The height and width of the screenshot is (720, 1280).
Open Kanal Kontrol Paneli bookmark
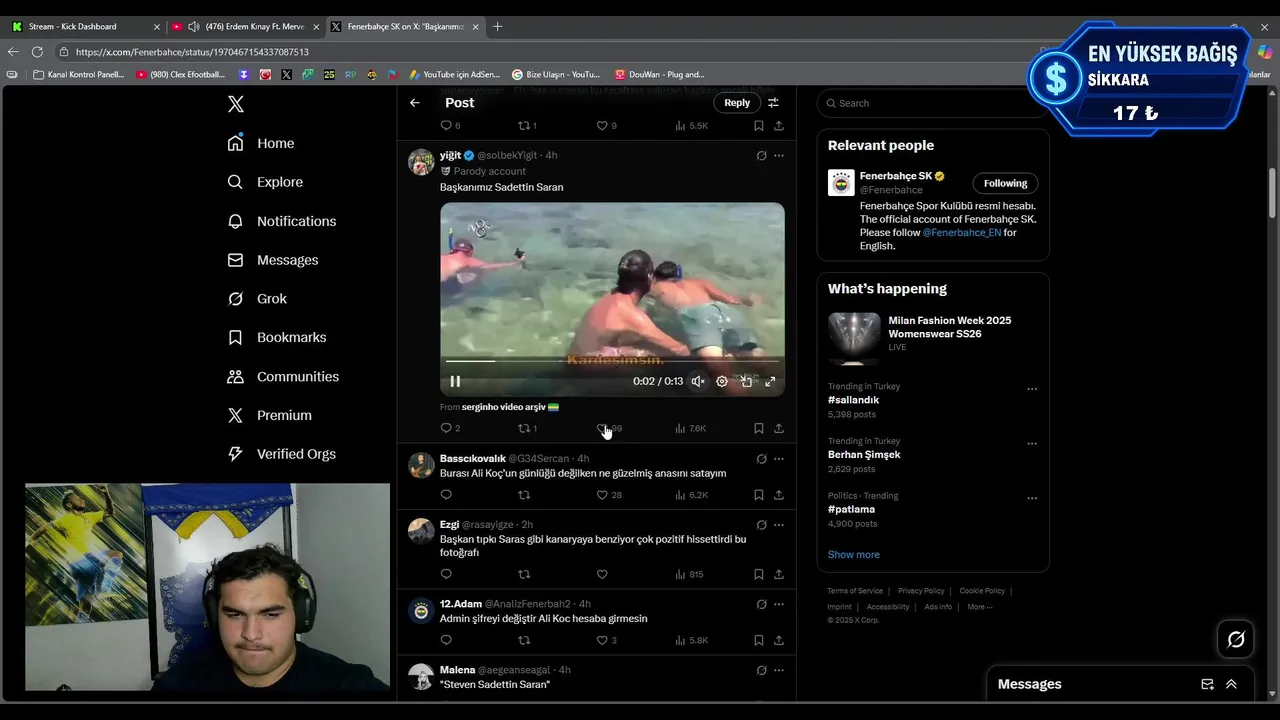pos(79,74)
